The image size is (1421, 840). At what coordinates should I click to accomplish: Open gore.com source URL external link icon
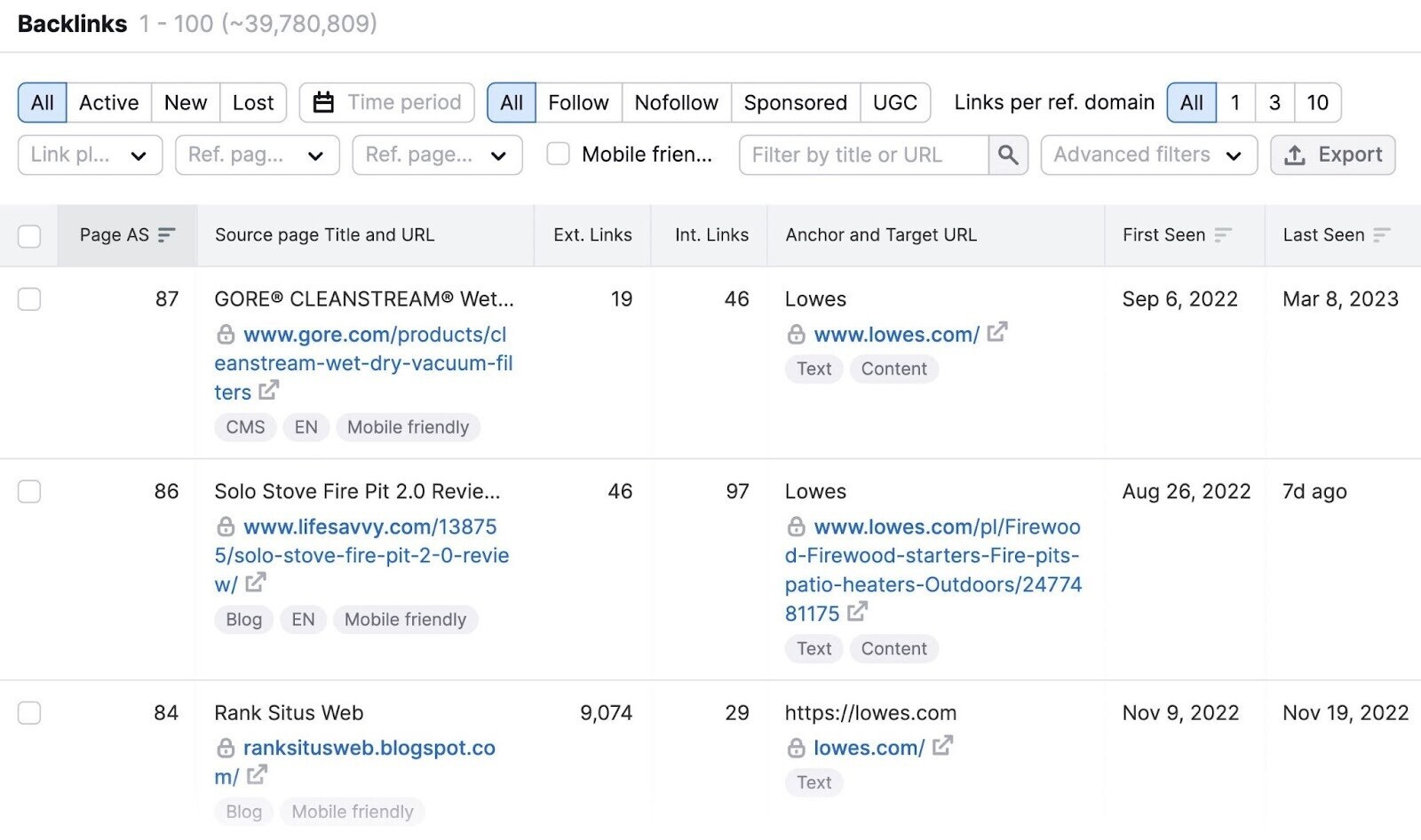pyautogui.click(x=268, y=390)
